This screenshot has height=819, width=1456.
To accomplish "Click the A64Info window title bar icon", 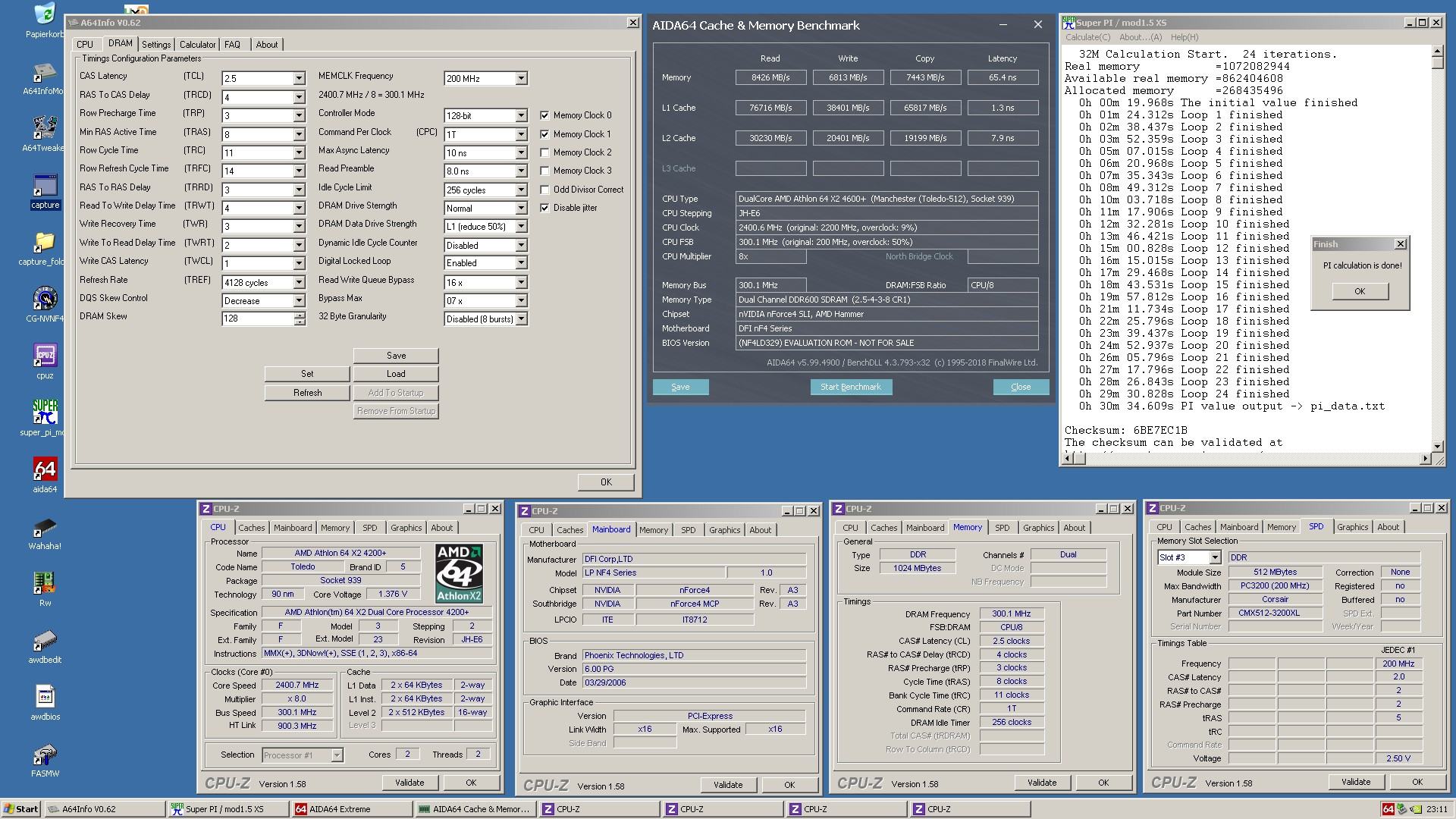I will [74, 23].
